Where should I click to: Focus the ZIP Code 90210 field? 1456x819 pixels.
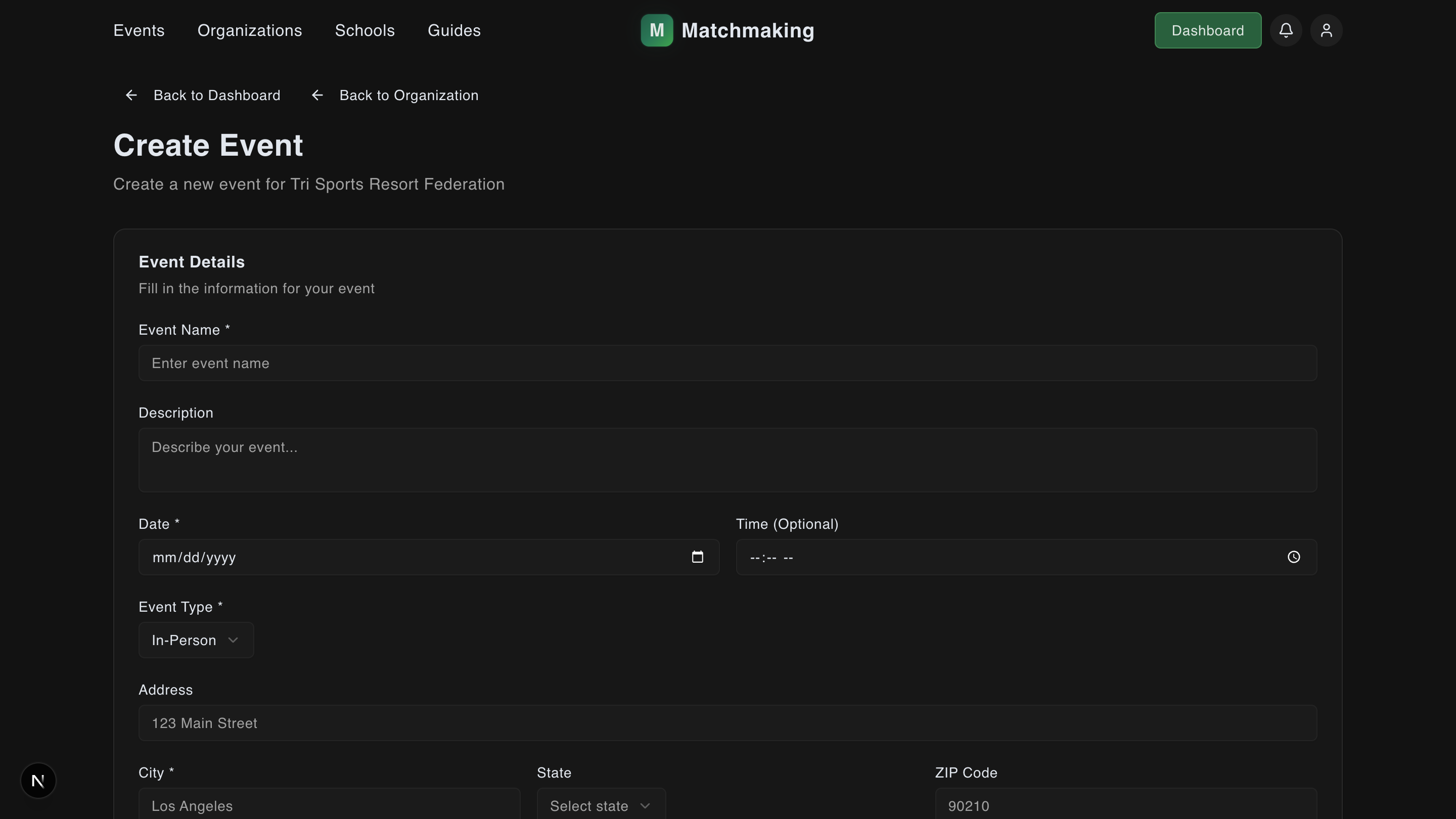click(x=1125, y=804)
